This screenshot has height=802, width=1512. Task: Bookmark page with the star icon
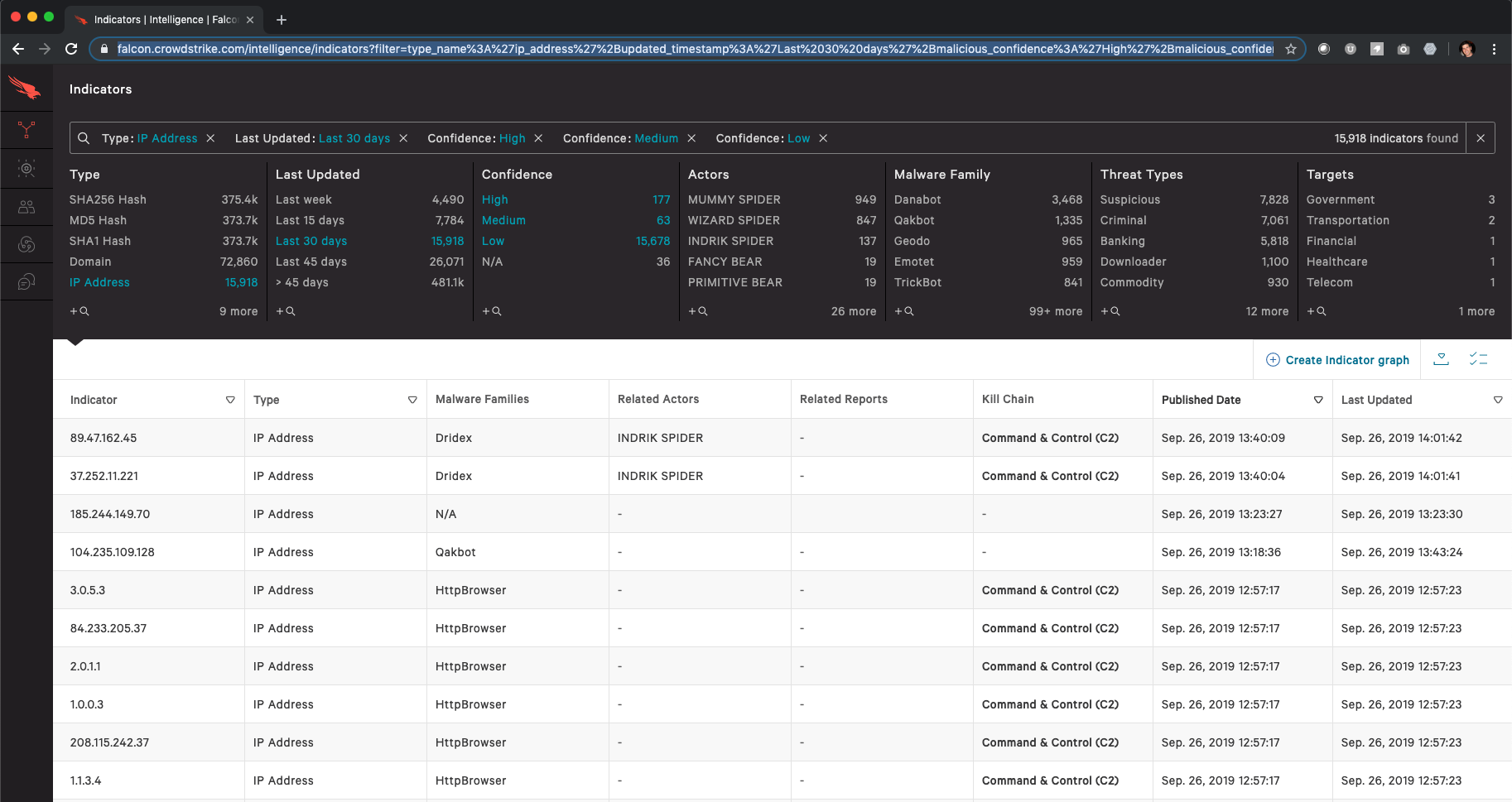tap(1290, 49)
